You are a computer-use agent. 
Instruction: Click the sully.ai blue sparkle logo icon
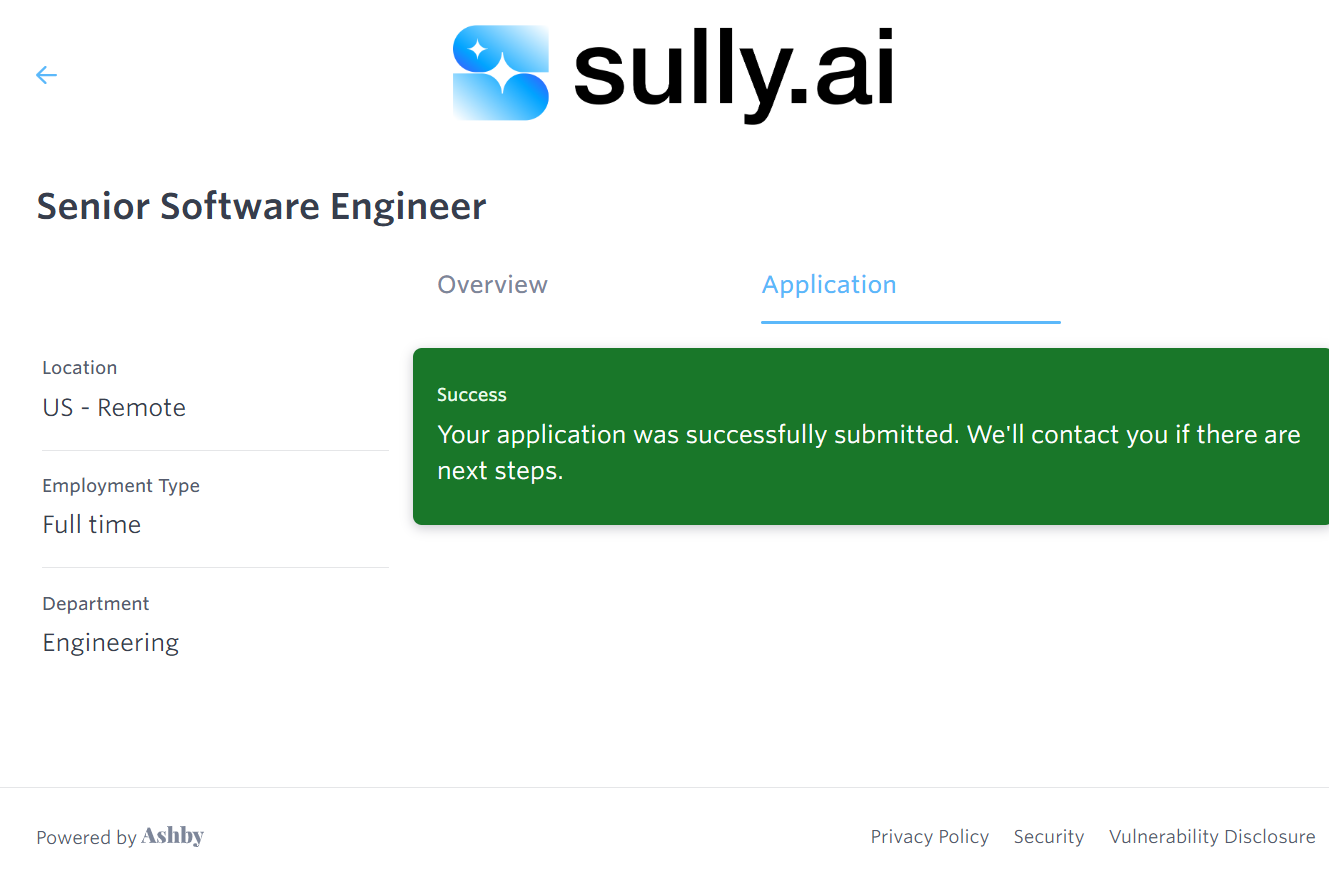click(501, 73)
